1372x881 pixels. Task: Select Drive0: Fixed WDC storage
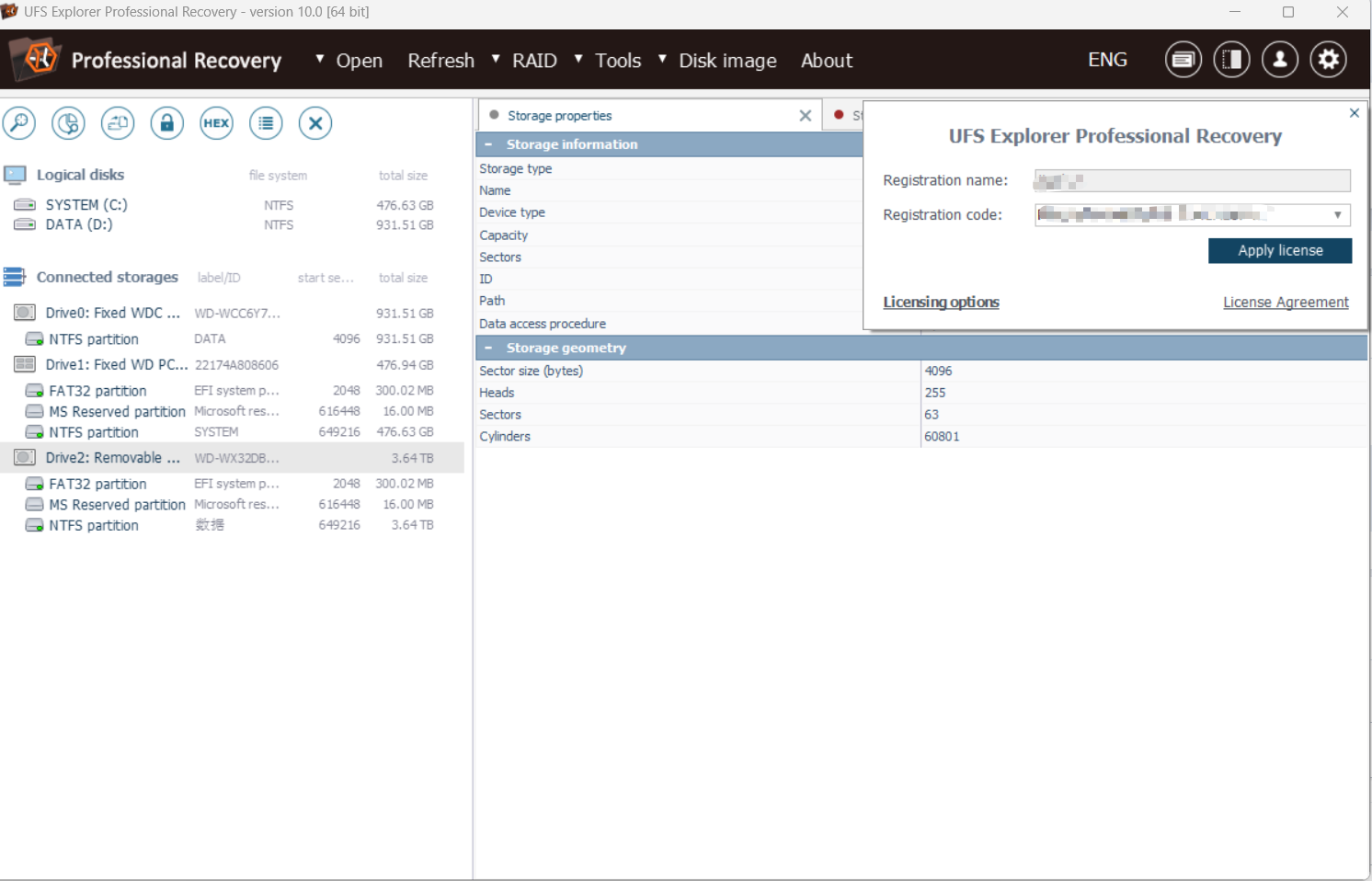click(x=232, y=313)
